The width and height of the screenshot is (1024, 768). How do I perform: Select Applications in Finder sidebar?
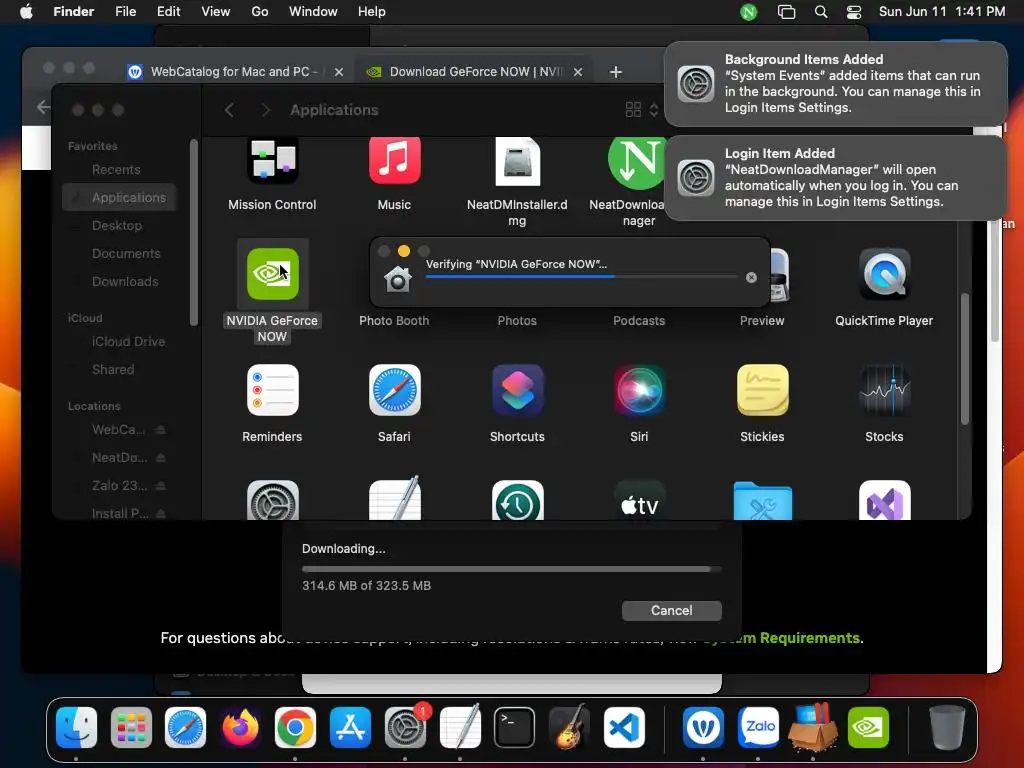(x=119, y=197)
